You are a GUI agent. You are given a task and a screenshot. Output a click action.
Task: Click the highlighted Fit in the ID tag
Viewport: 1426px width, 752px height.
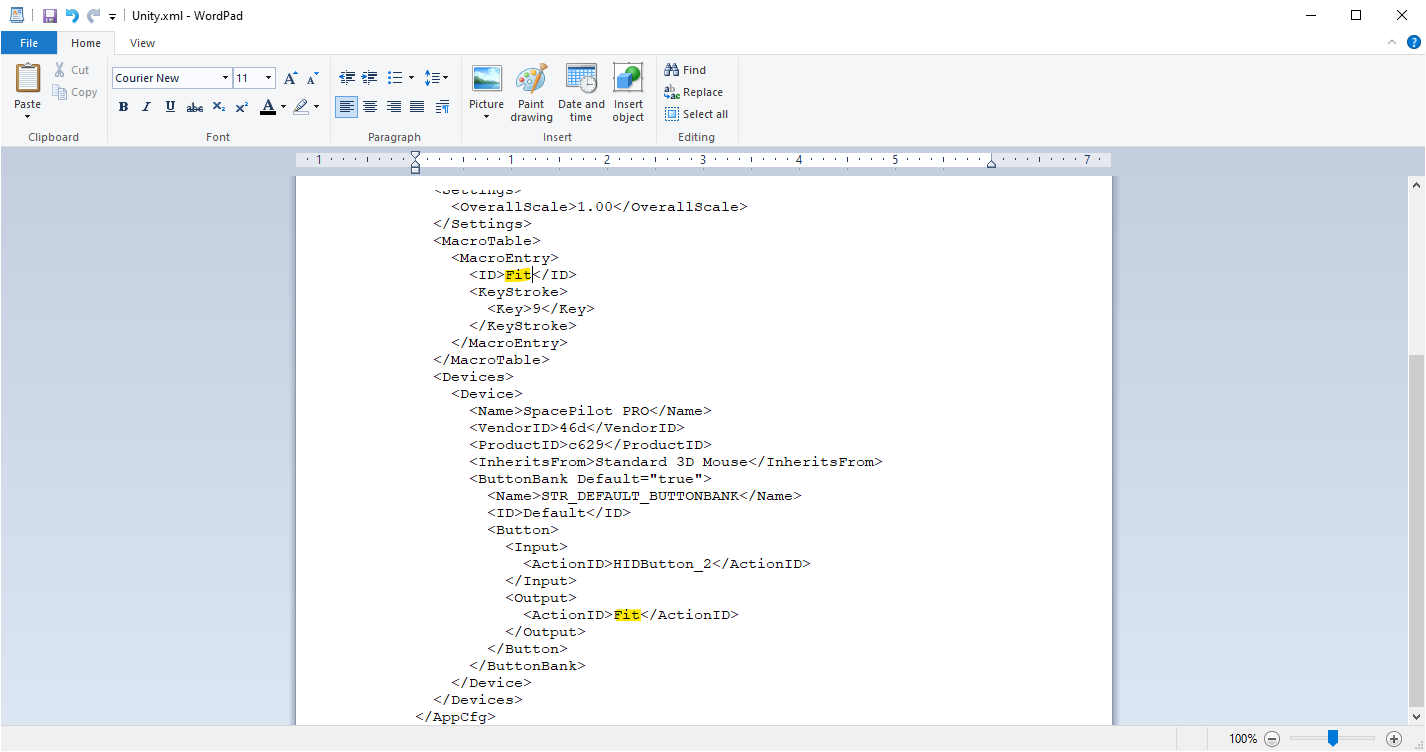tap(518, 275)
